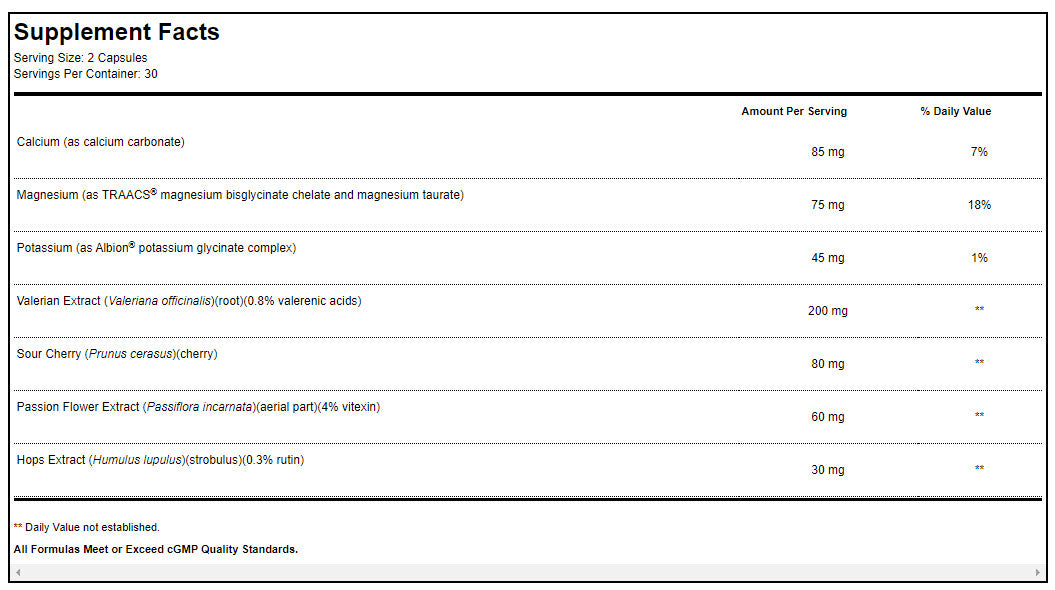Click the cGMP Quality Standards statement
The image size is (1055, 590).
tap(156, 549)
